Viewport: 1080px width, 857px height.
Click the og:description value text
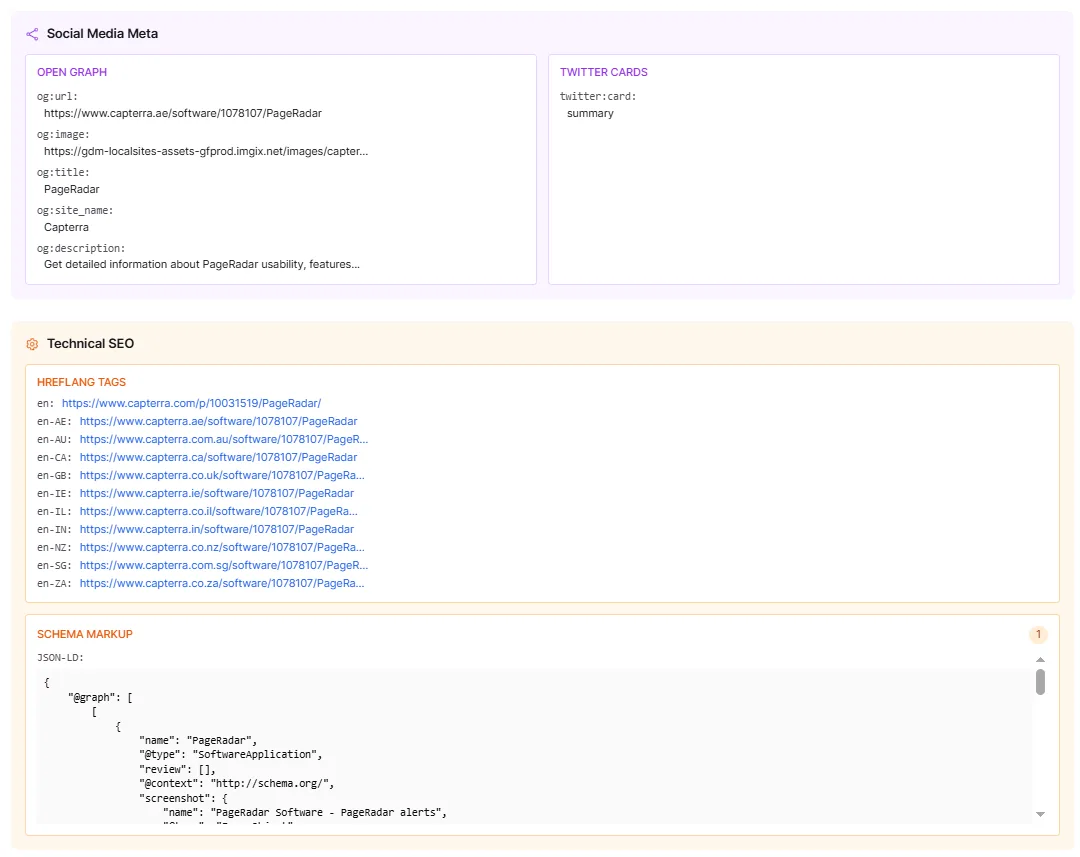pyautogui.click(x=202, y=264)
